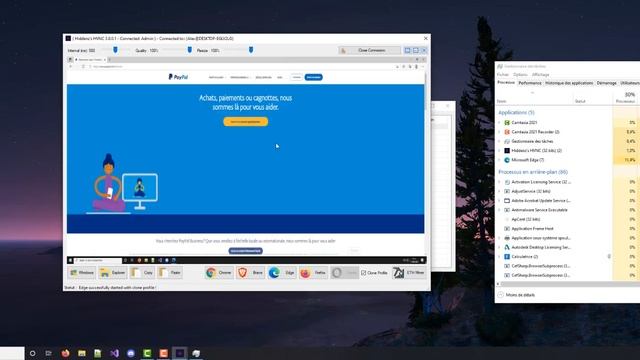Click the Applications (5) group heading
The height and width of the screenshot is (360, 640).
(516, 112)
